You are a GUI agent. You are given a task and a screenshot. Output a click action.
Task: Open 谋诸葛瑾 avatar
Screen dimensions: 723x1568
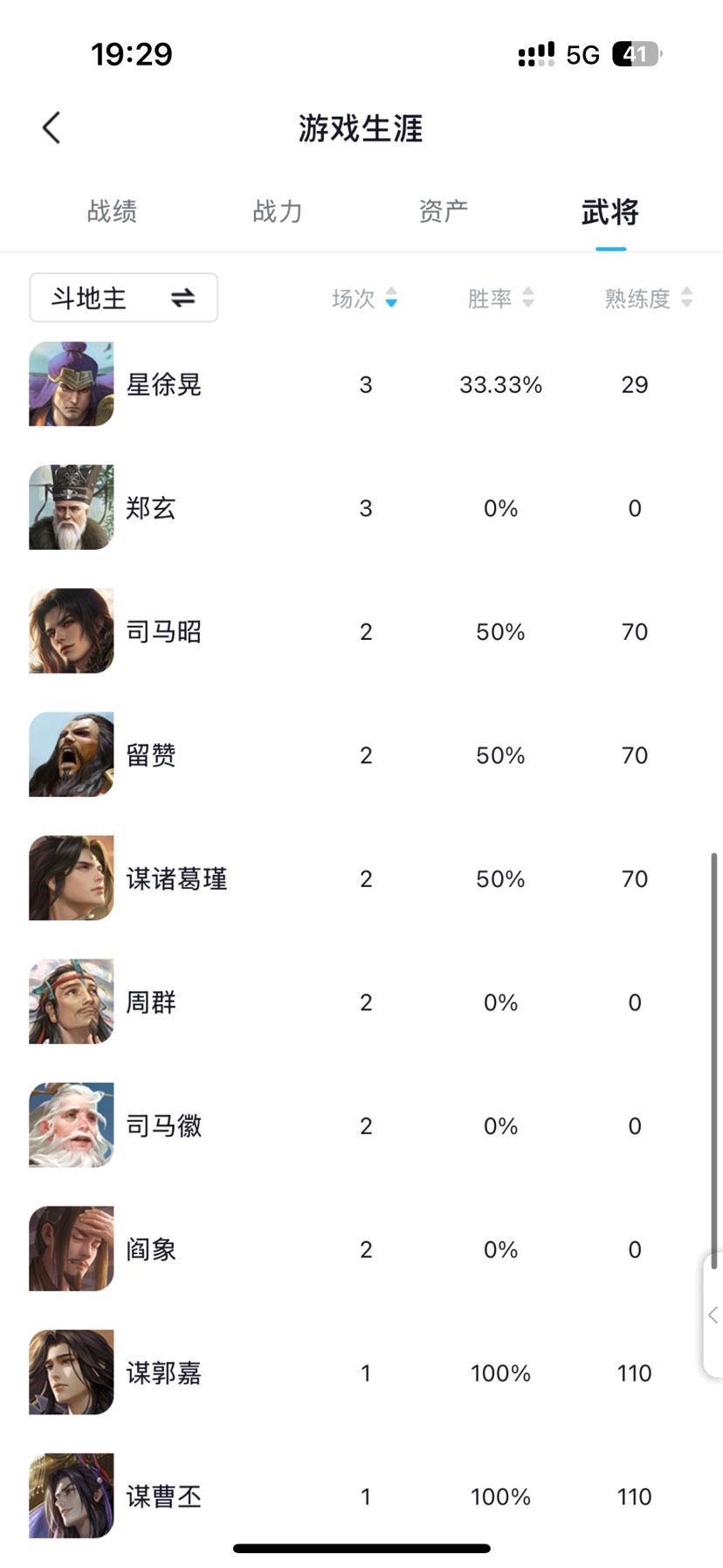72,878
